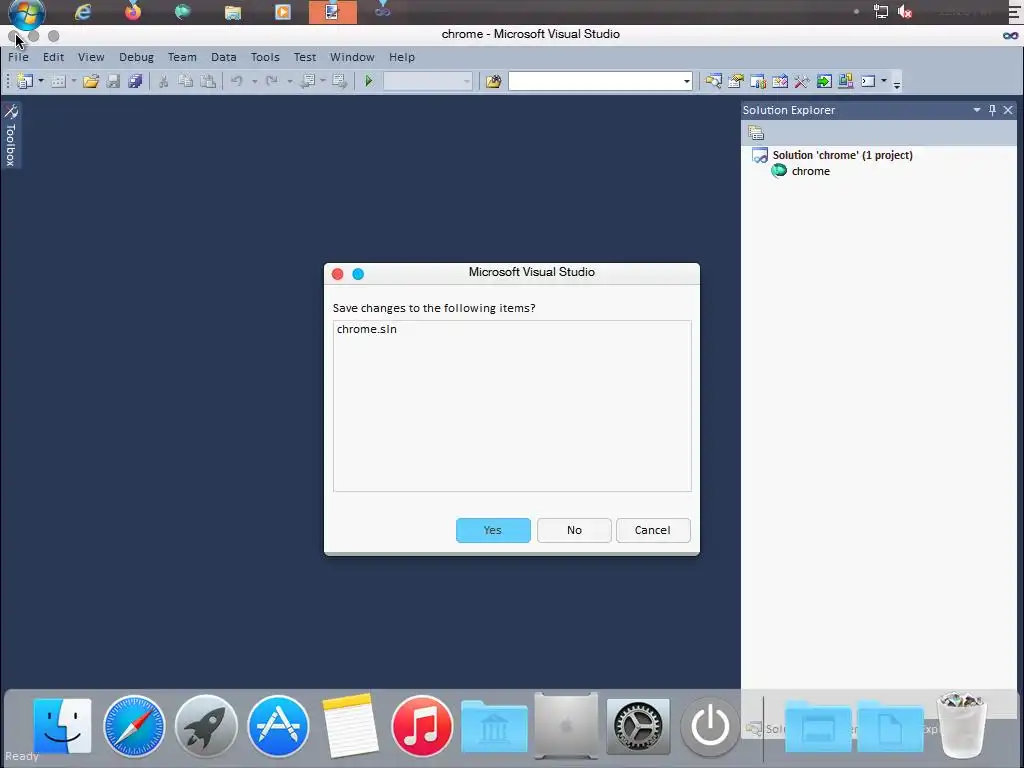Open the View menu

coord(91,57)
